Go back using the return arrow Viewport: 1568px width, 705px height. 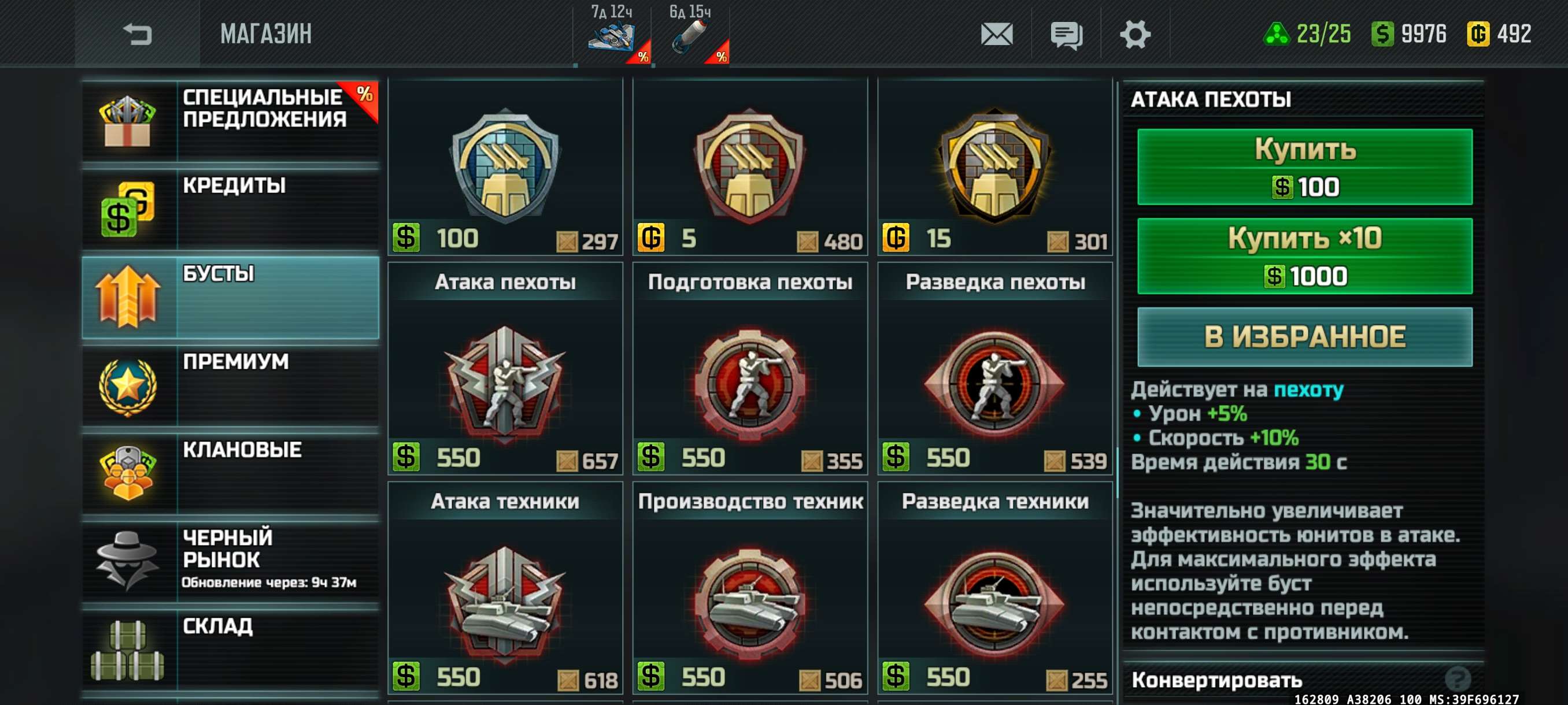pos(138,34)
